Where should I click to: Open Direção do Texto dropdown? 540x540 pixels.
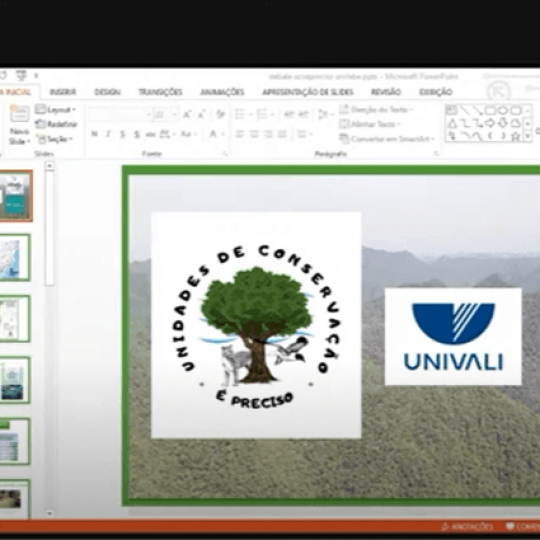[376, 110]
